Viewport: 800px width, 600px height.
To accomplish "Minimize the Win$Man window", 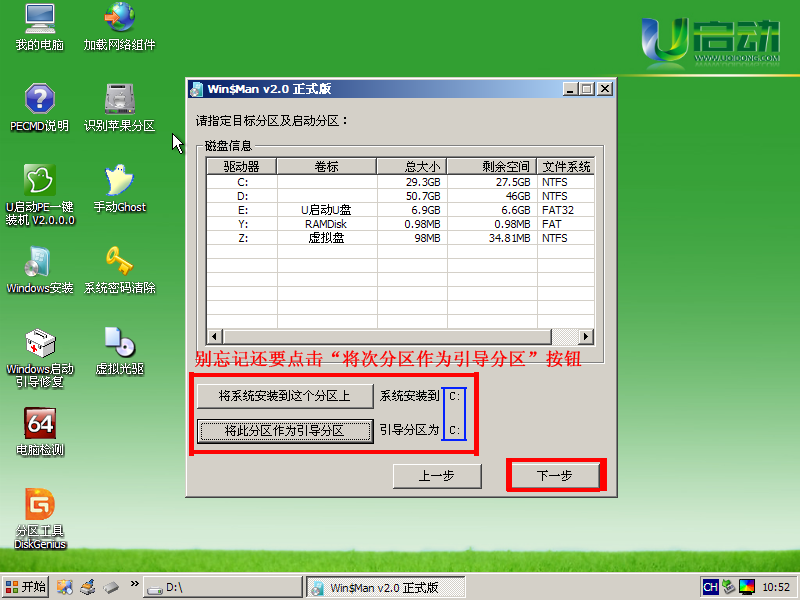I will [570, 89].
